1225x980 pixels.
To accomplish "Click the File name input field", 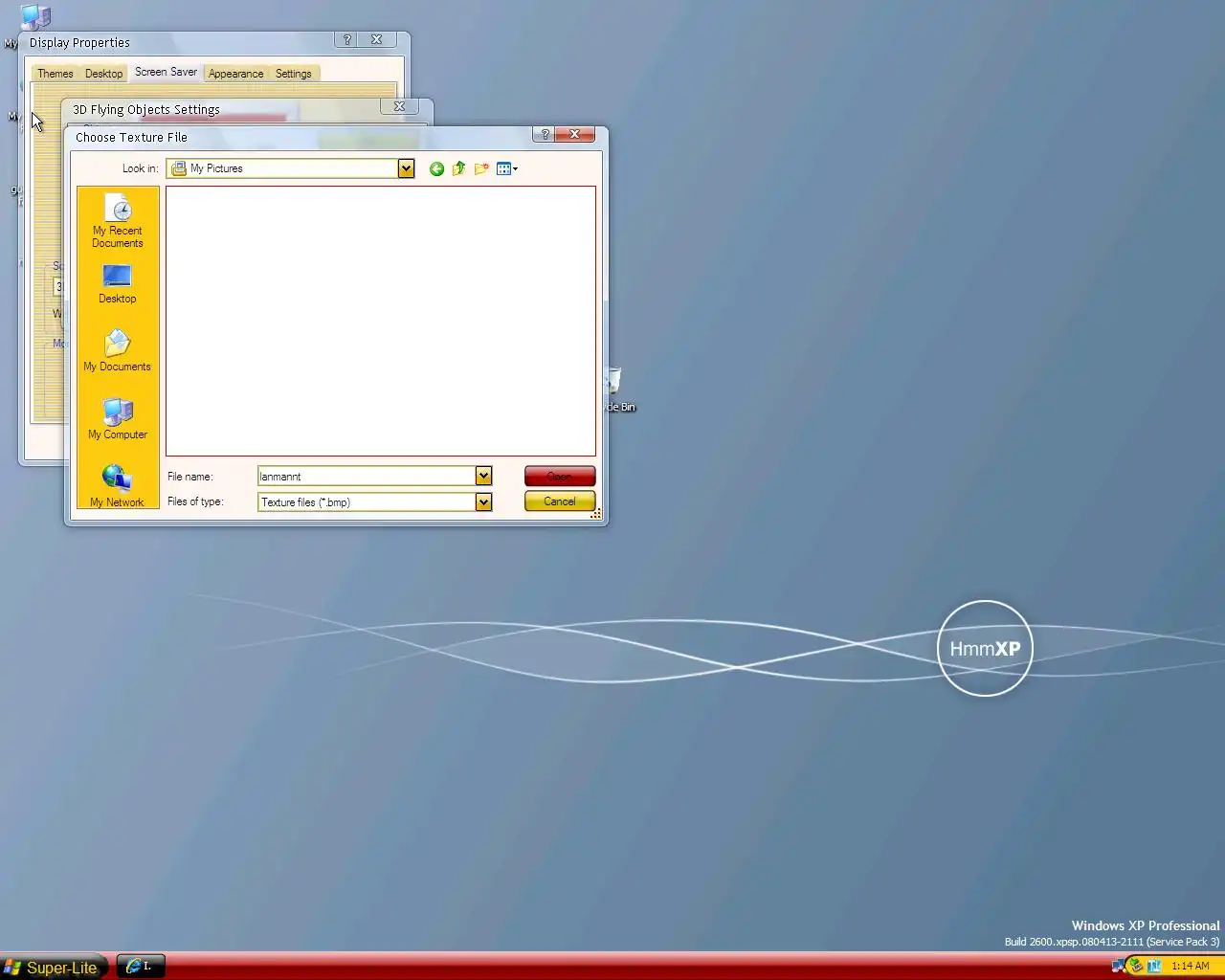I will pos(367,476).
